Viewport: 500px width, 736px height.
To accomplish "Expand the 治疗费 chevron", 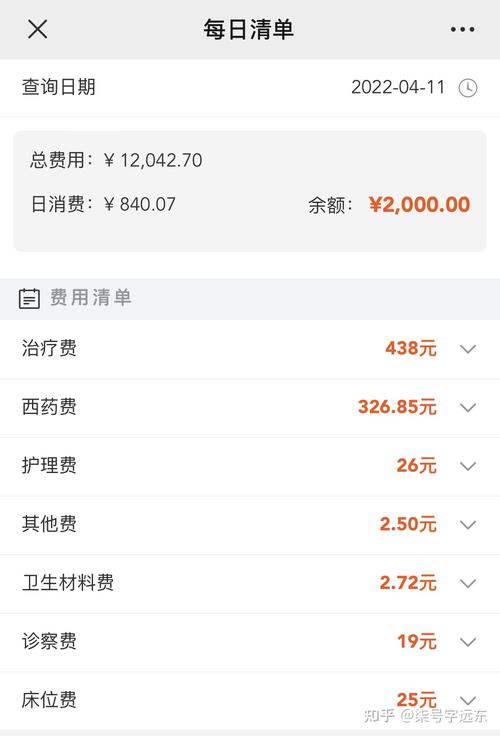I will [x=468, y=349].
